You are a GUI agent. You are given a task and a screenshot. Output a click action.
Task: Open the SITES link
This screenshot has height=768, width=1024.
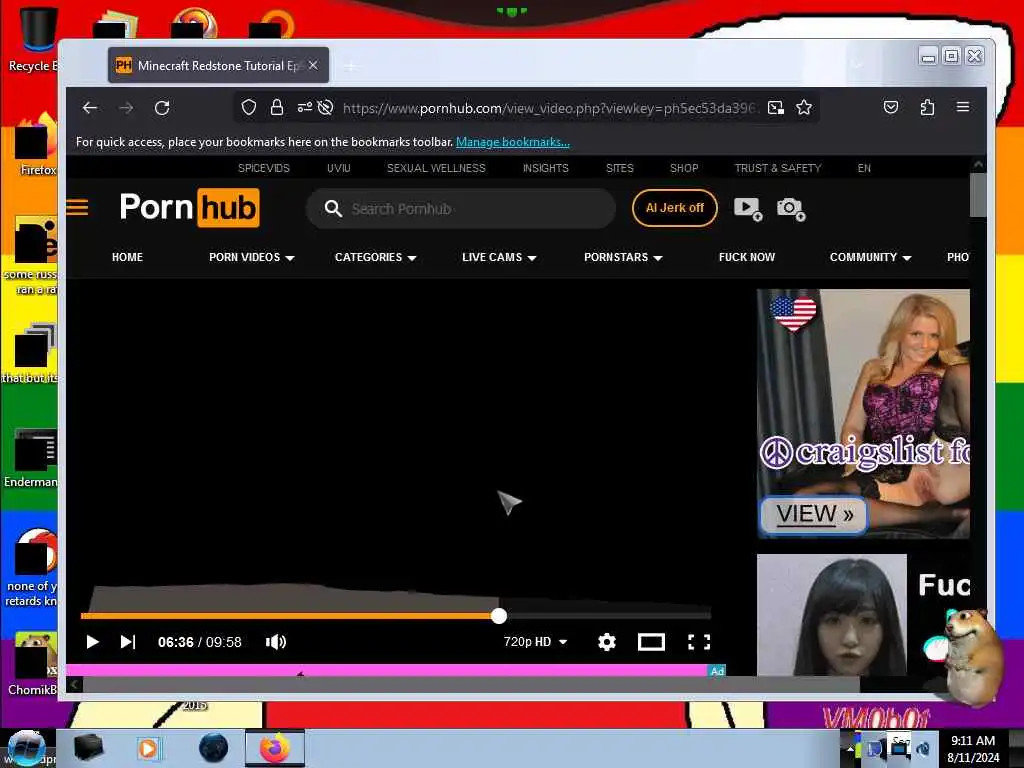click(x=620, y=168)
